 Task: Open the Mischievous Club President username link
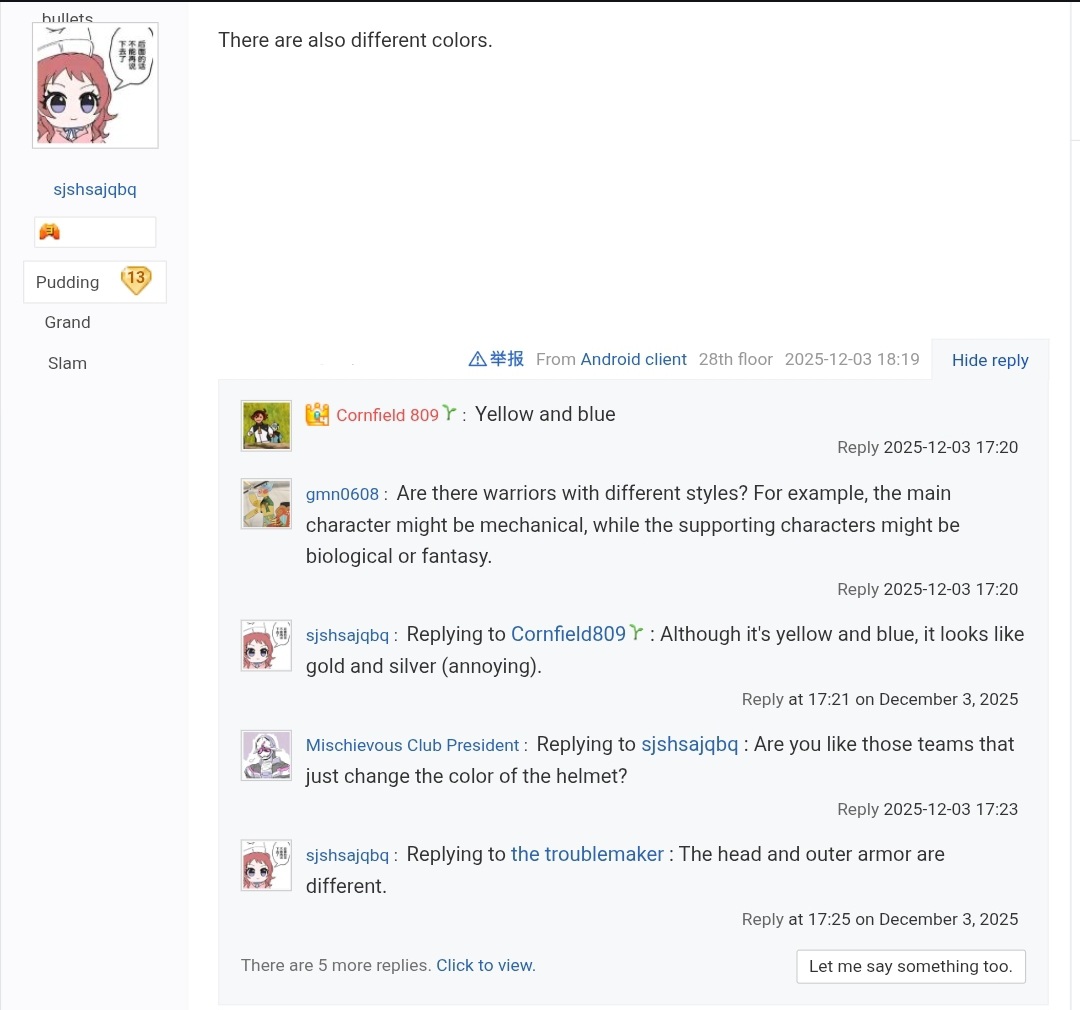[x=412, y=745]
